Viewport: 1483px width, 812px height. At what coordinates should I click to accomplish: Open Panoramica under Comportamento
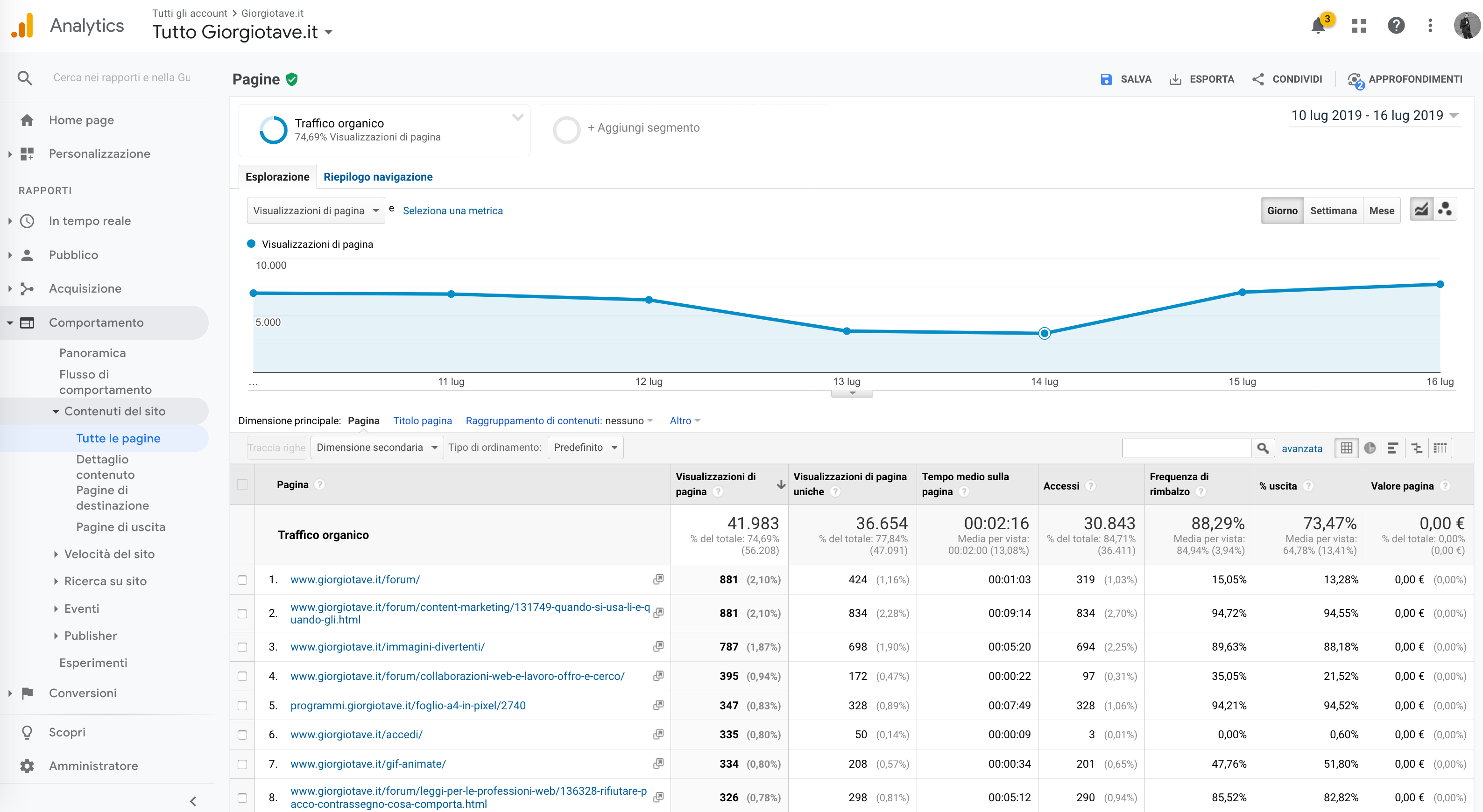tap(92, 353)
